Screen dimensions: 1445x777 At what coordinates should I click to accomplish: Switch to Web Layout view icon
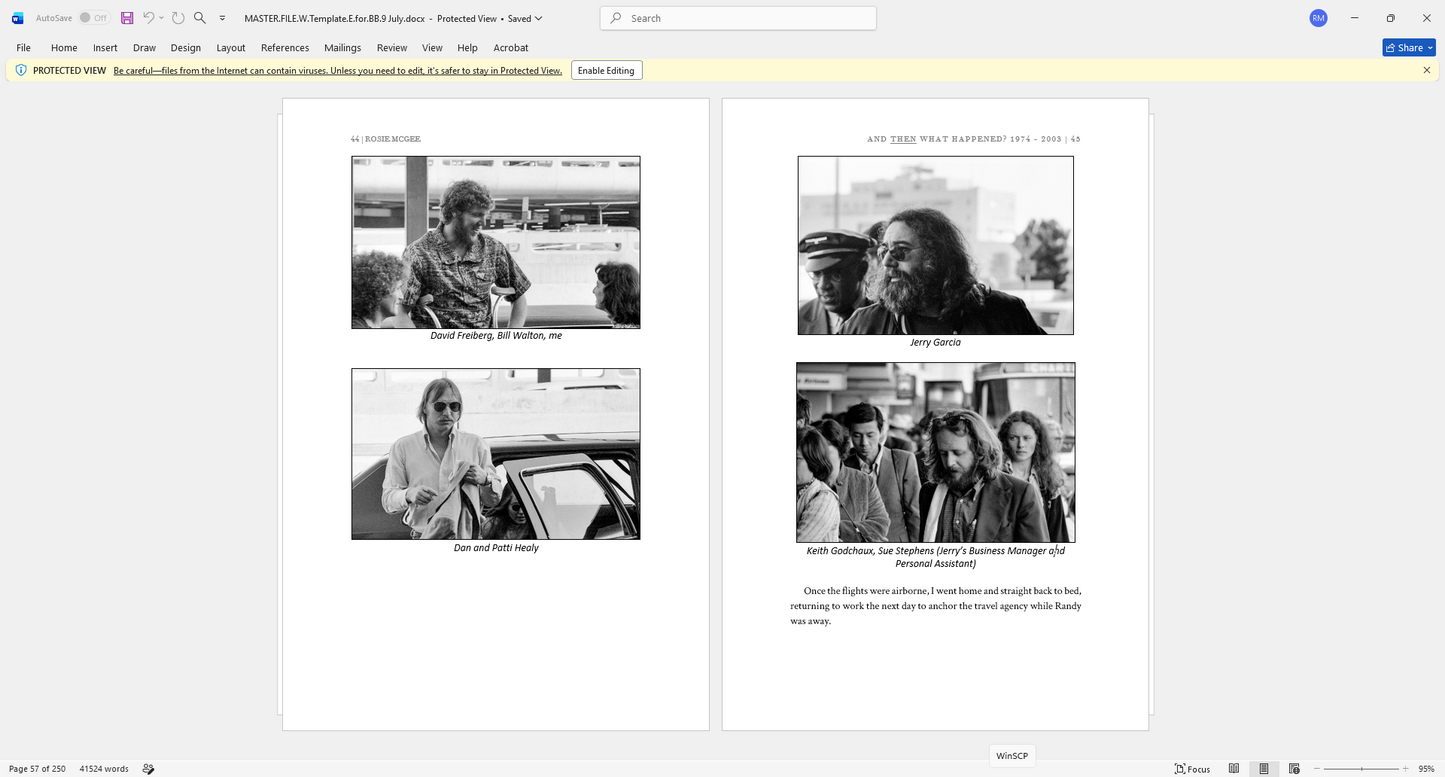(x=1294, y=769)
